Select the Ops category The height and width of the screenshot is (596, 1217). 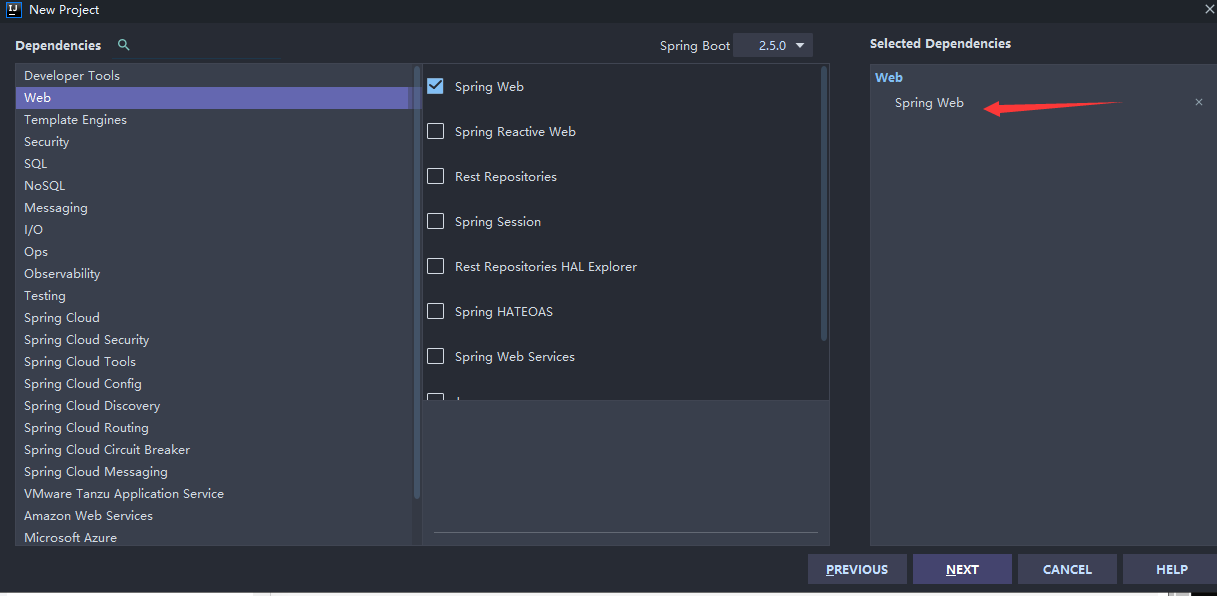[212, 252]
